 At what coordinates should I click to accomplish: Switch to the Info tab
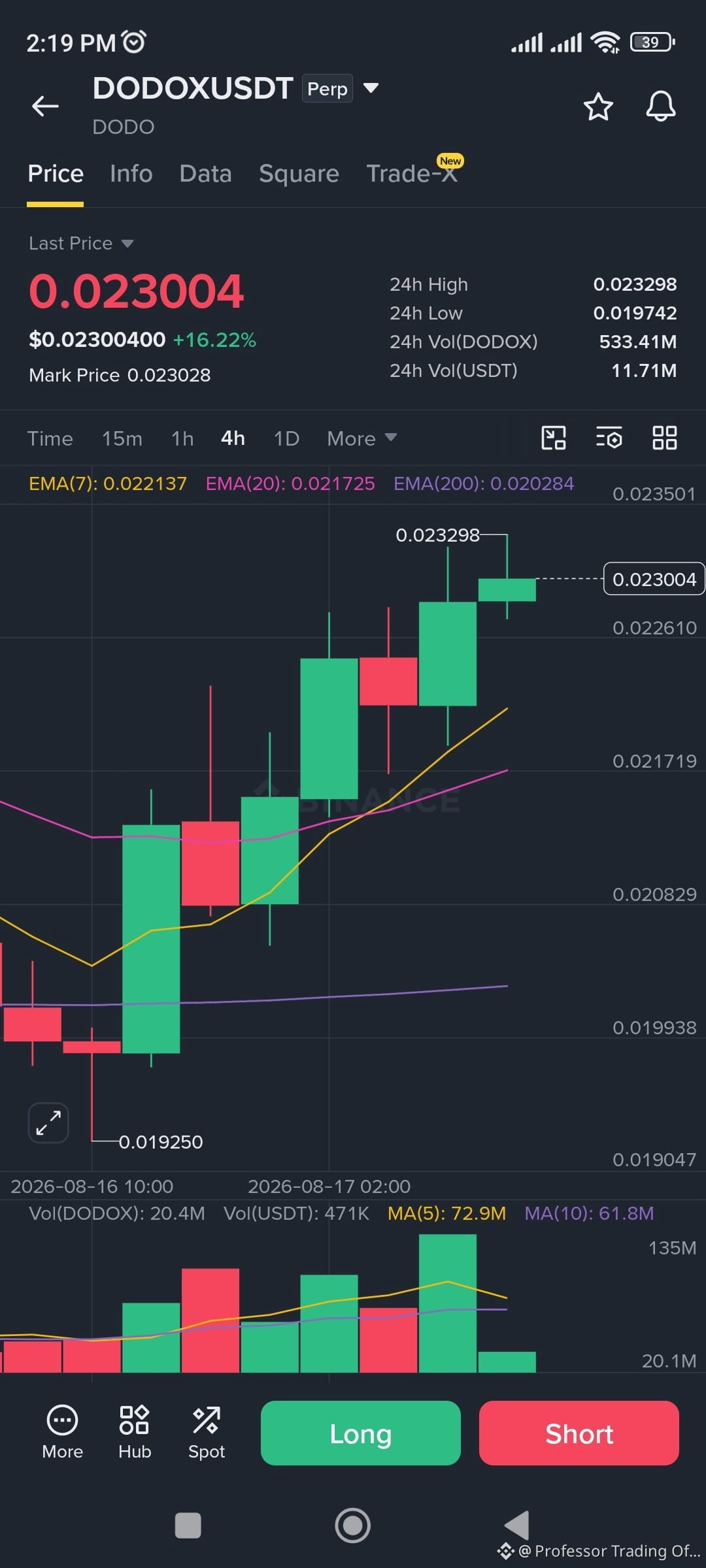pos(131,174)
